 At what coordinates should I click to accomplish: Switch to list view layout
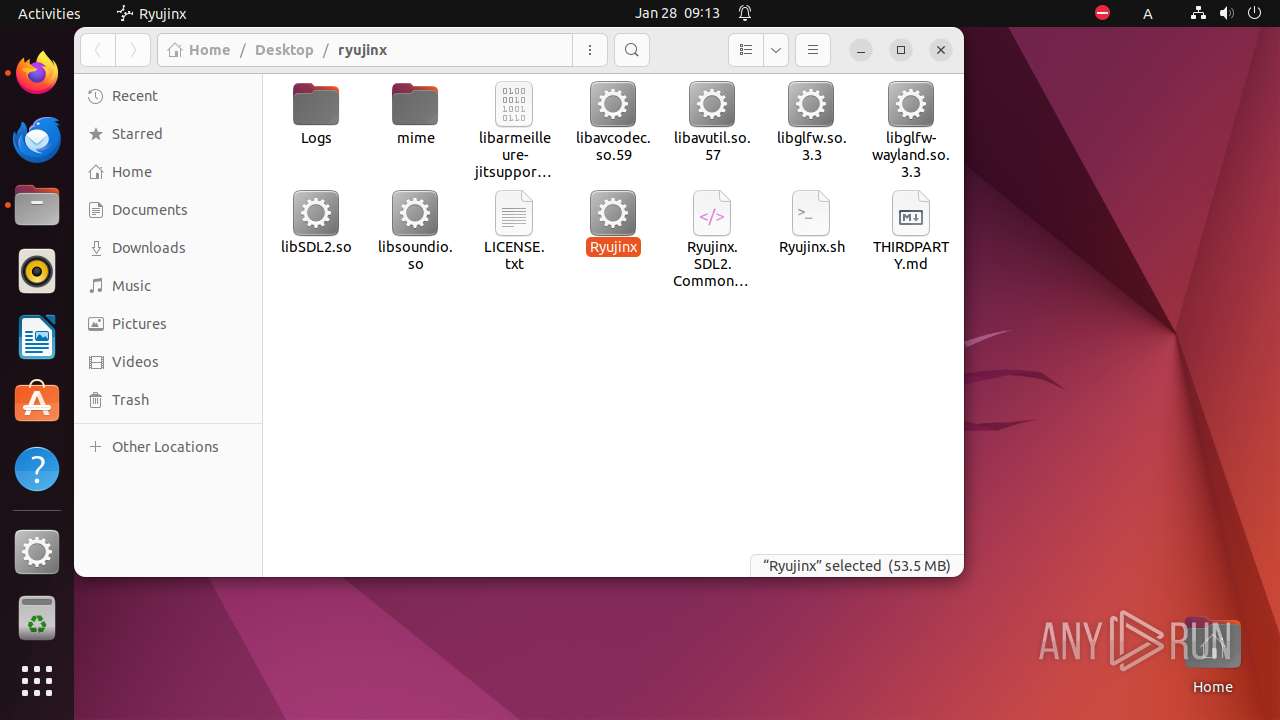(x=745, y=50)
